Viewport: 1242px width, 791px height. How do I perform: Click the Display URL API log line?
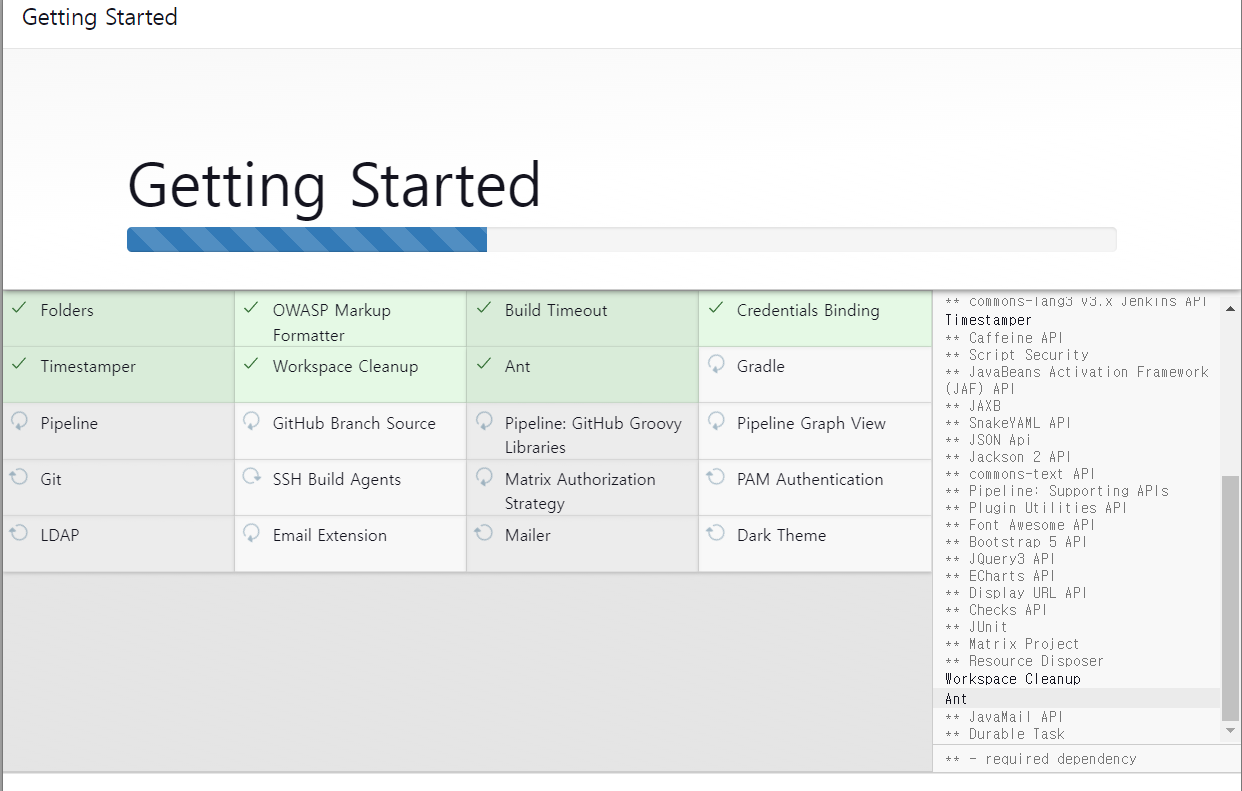point(1016,593)
